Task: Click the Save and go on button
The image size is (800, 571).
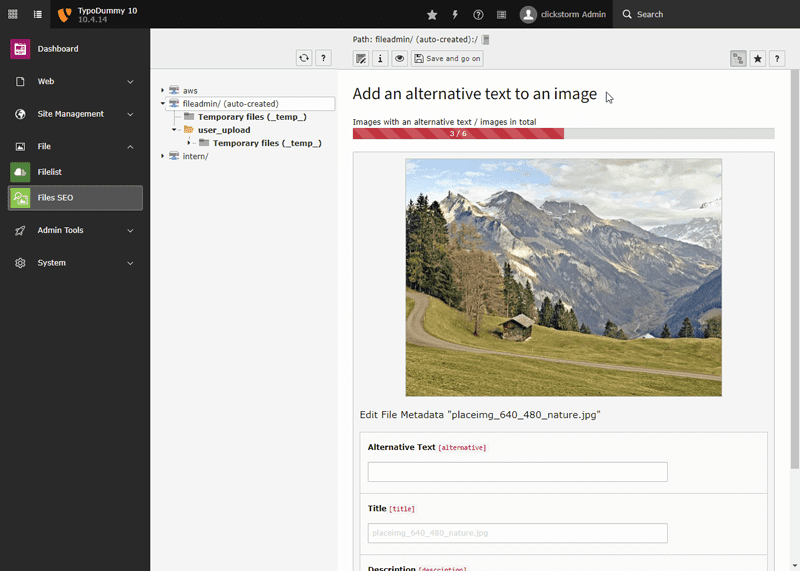Action: click(x=446, y=59)
